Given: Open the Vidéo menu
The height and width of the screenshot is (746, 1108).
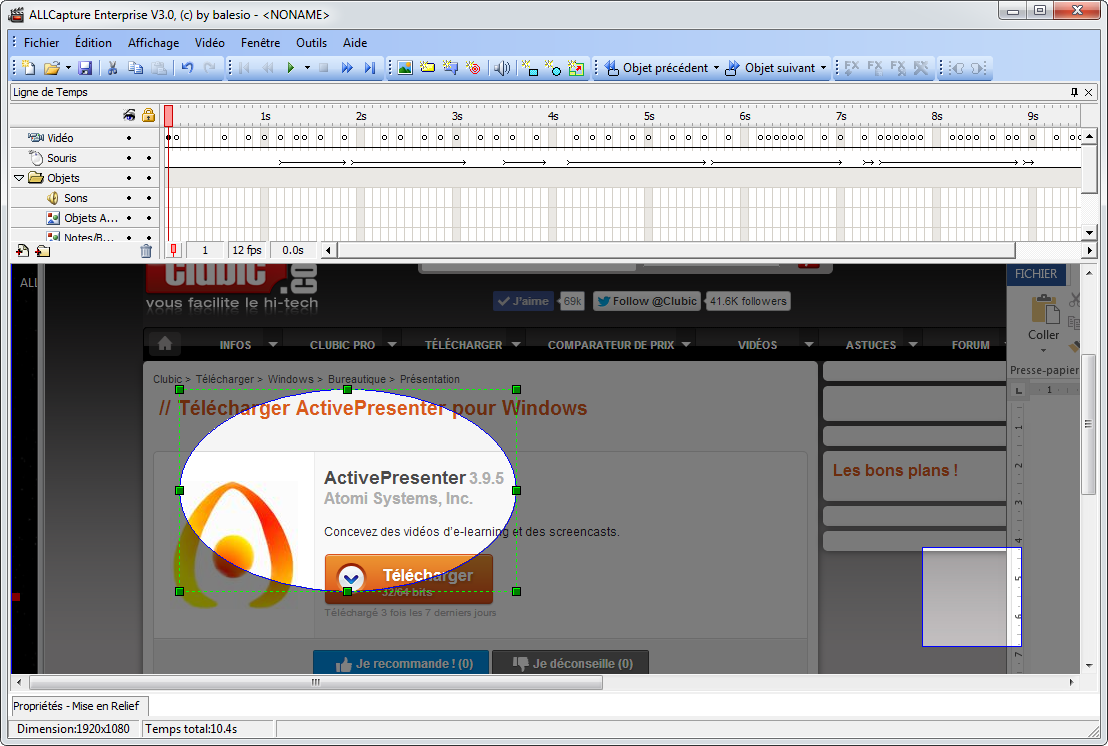Looking at the screenshot, I should click(x=210, y=42).
